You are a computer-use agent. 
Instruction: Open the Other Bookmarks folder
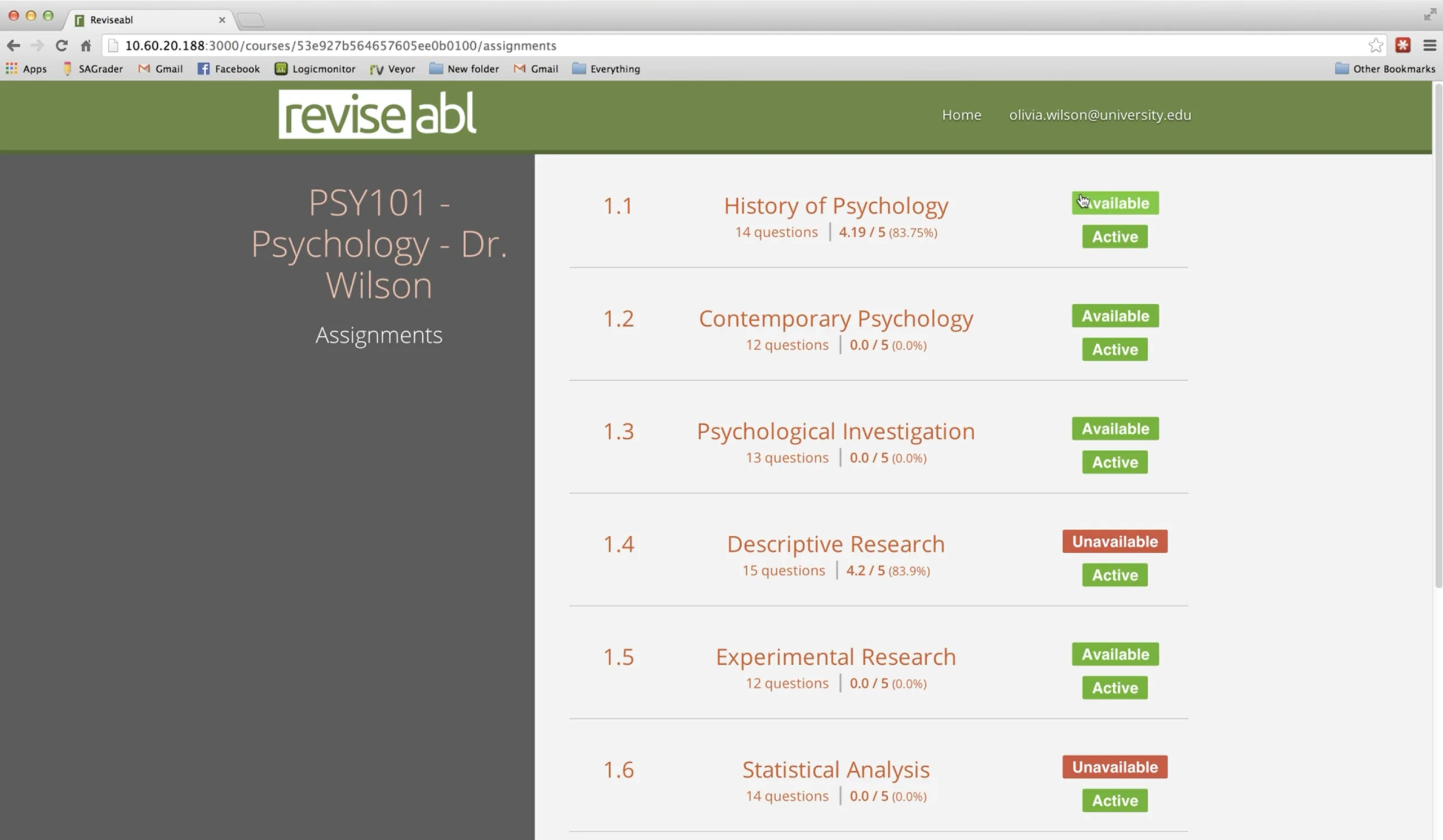1384,69
